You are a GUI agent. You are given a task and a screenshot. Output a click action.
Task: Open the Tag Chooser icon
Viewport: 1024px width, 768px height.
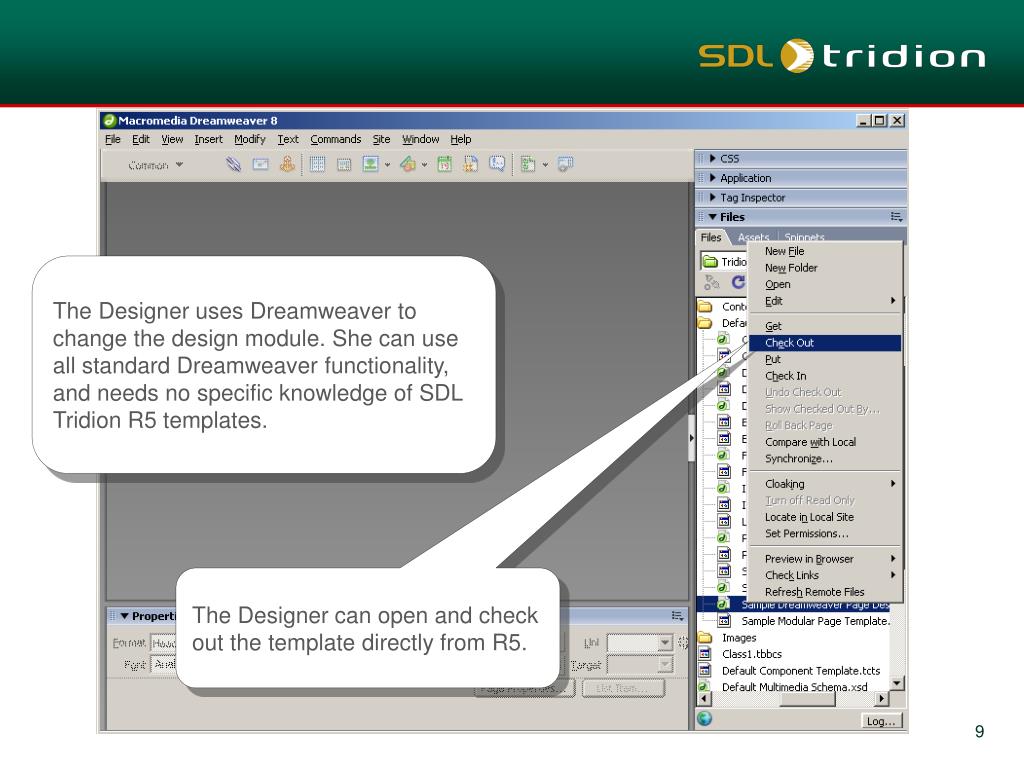[566, 164]
